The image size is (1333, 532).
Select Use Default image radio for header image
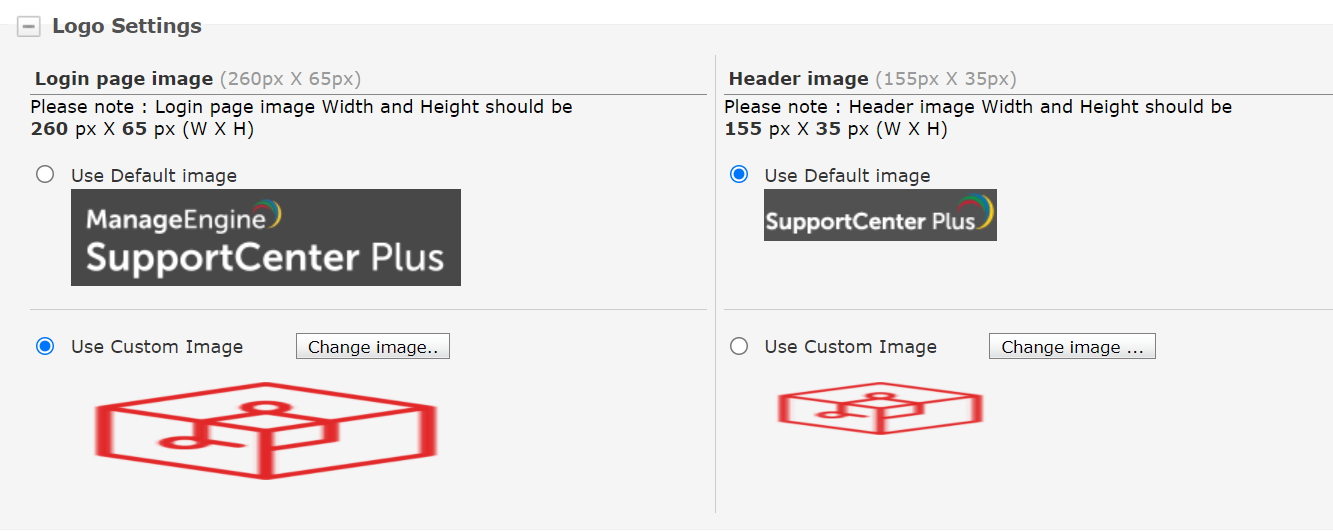[x=739, y=175]
